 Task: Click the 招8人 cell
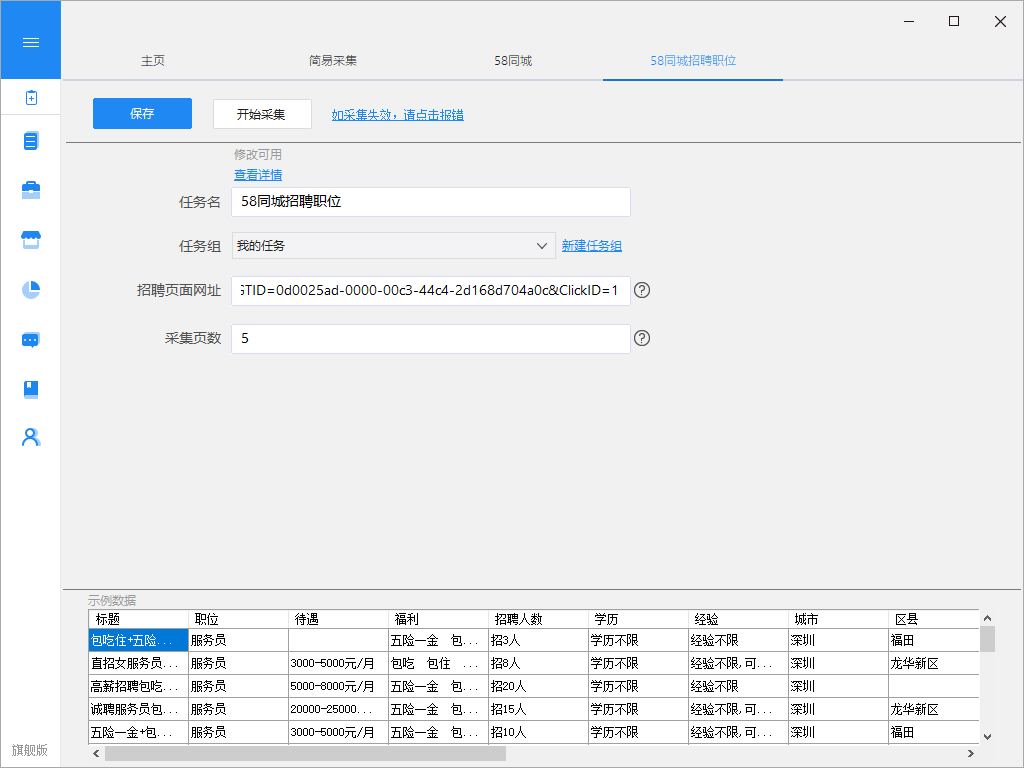(538, 664)
